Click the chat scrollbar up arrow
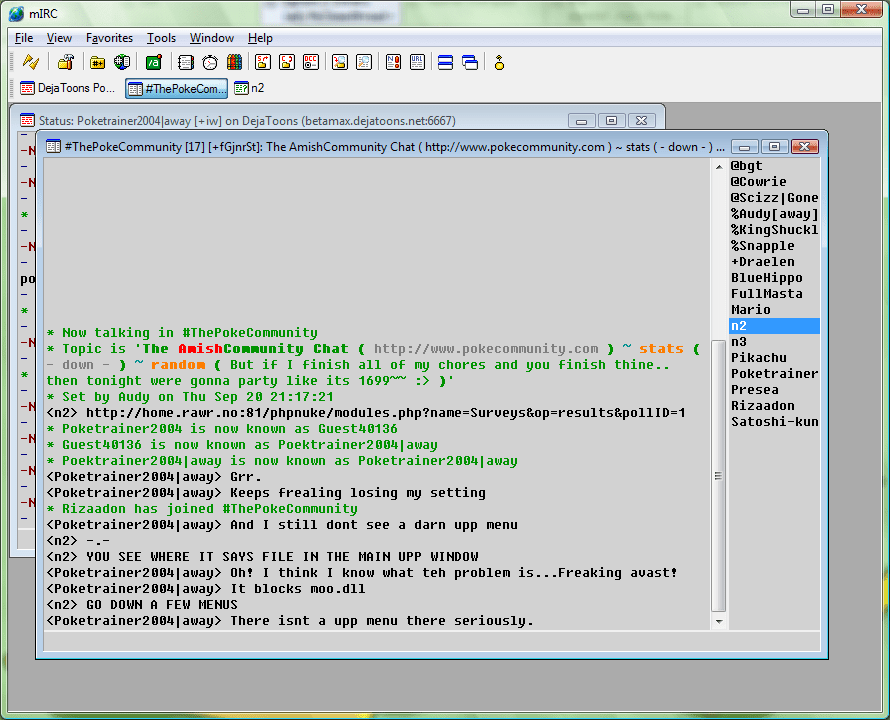This screenshot has height=720, width=890. coord(719,166)
